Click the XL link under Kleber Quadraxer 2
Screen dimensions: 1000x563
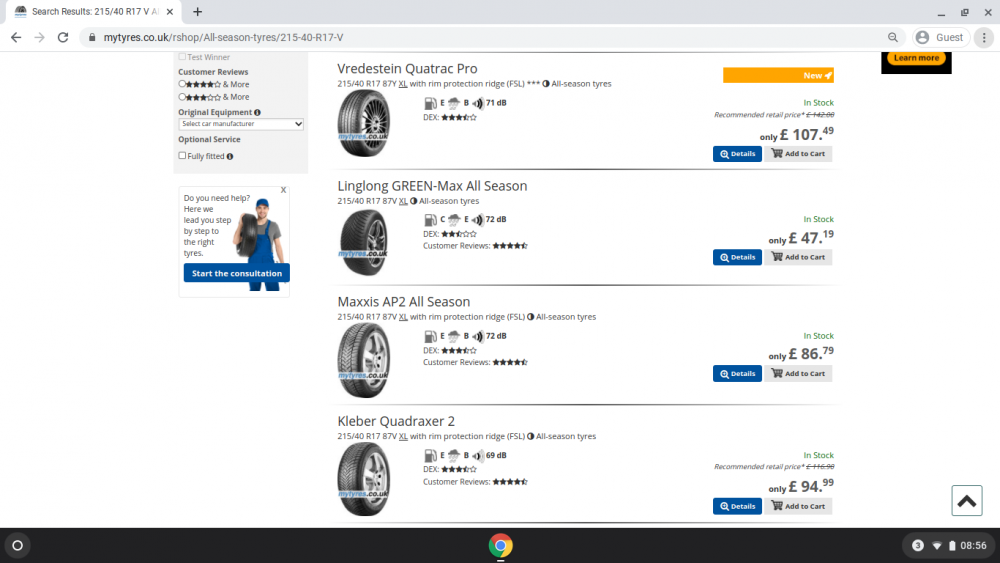pos(403,436)
